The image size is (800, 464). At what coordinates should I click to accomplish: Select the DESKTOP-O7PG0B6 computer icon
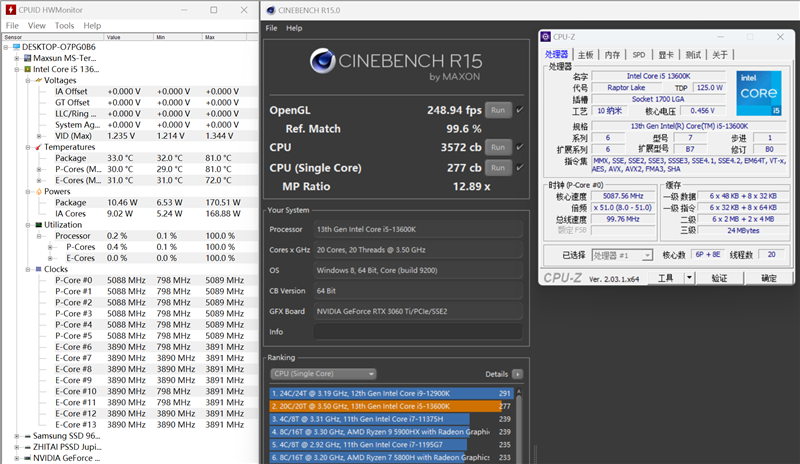coord(16,47)
